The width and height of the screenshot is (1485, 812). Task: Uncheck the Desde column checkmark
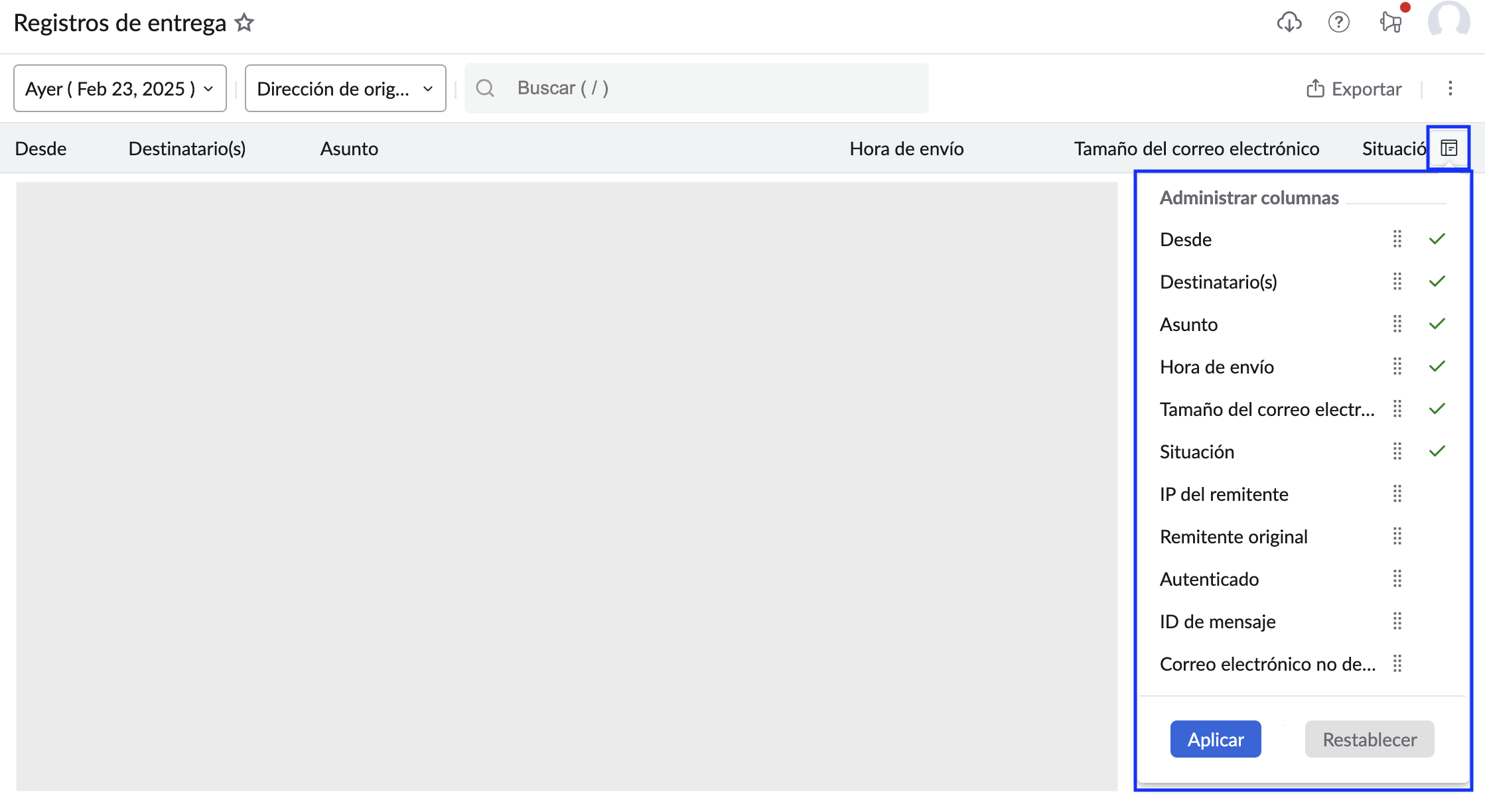click(1437, 239)
